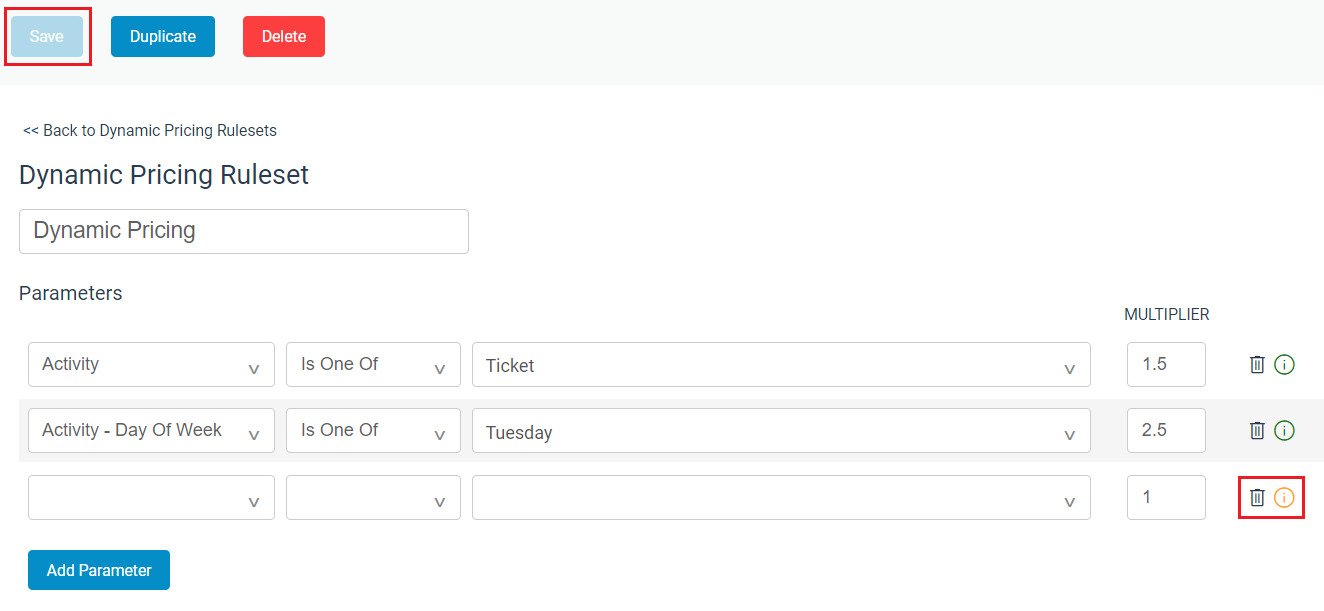The height and width of the screenshot is (611, 1324).
Task: Open first row's Is One Of operator dropdown
Action: (373, 365)
